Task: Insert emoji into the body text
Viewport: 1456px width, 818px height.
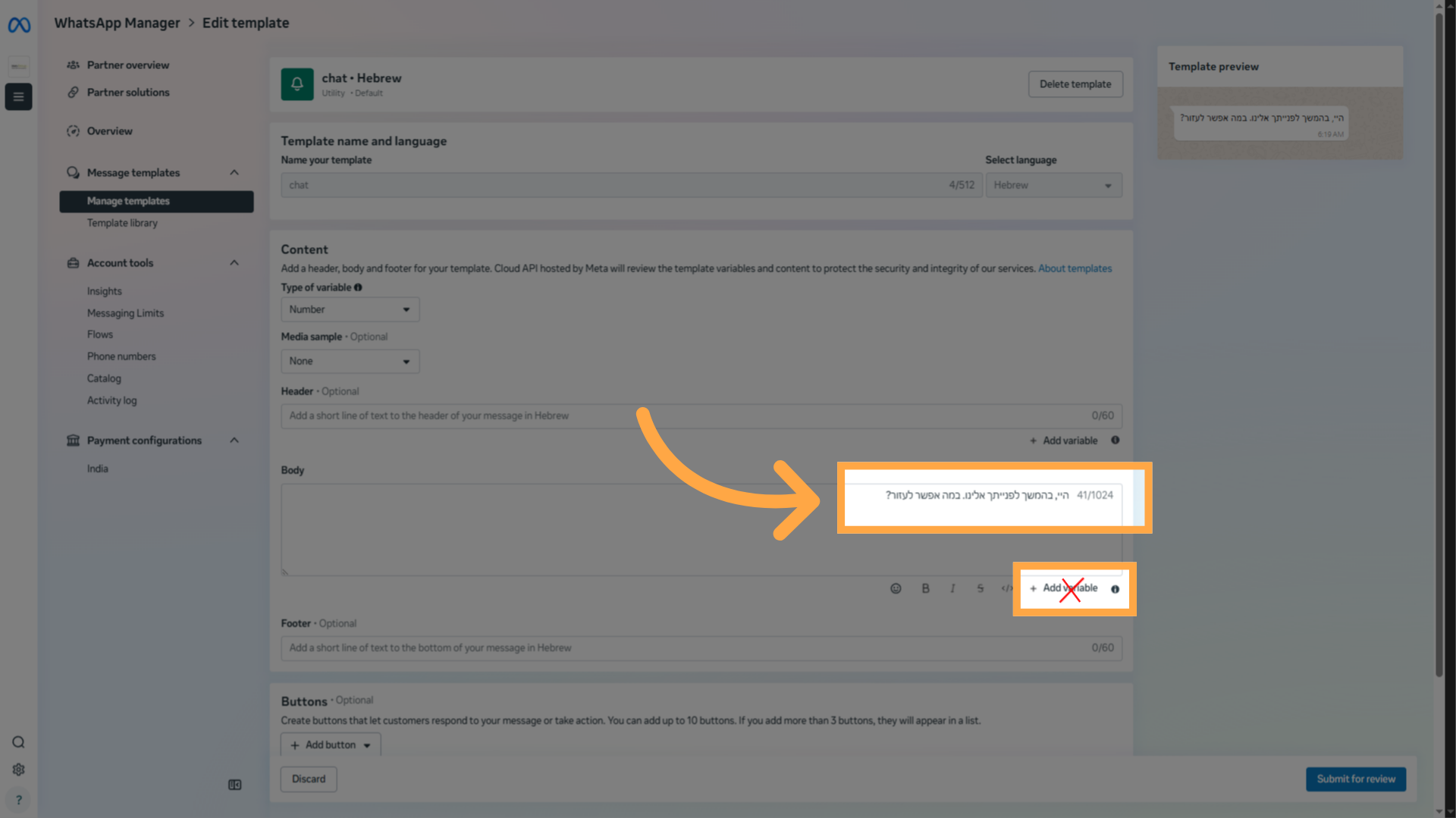Action: [x=896, y=588]
